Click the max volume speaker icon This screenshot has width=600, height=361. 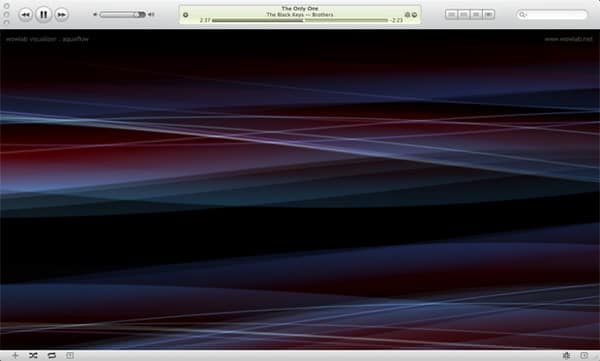point(151,15)
